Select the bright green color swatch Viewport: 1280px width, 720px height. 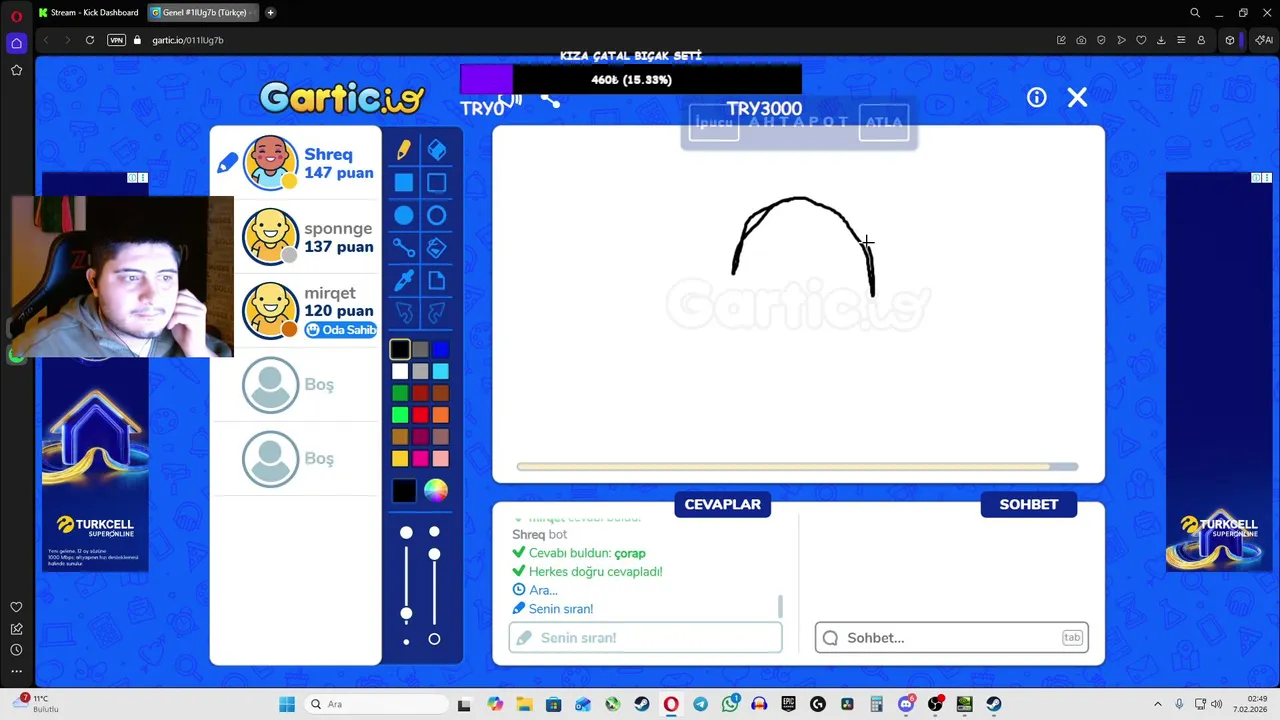click(x=400, y=415)
